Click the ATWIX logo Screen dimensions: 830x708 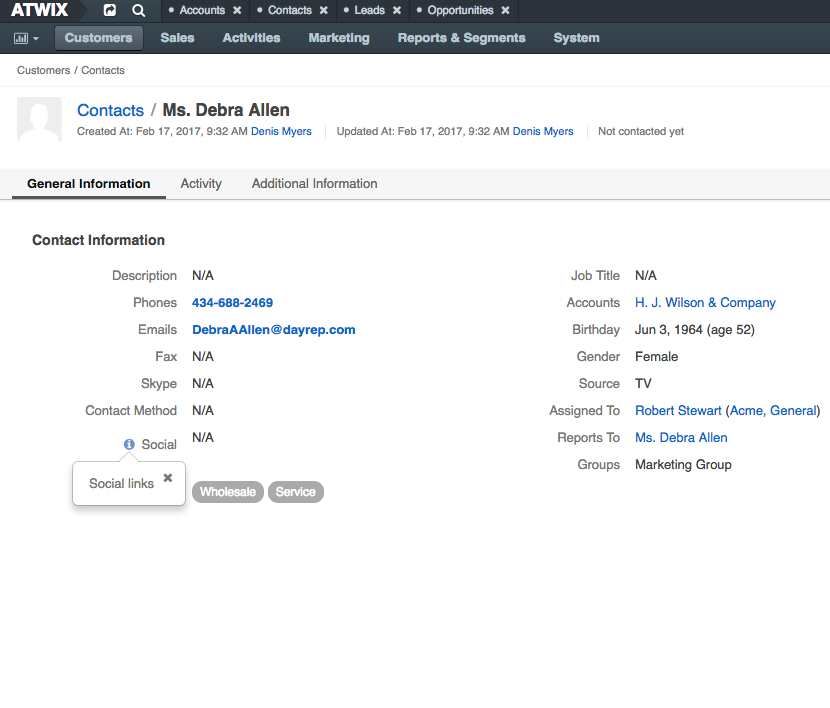pyautogui.click(x=39, y=10)
